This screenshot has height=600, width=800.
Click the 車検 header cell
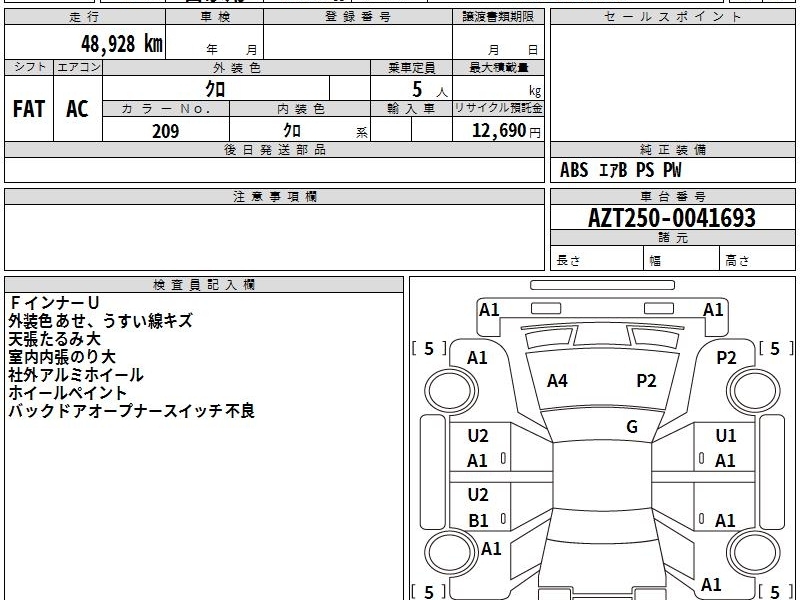[215, 17]
